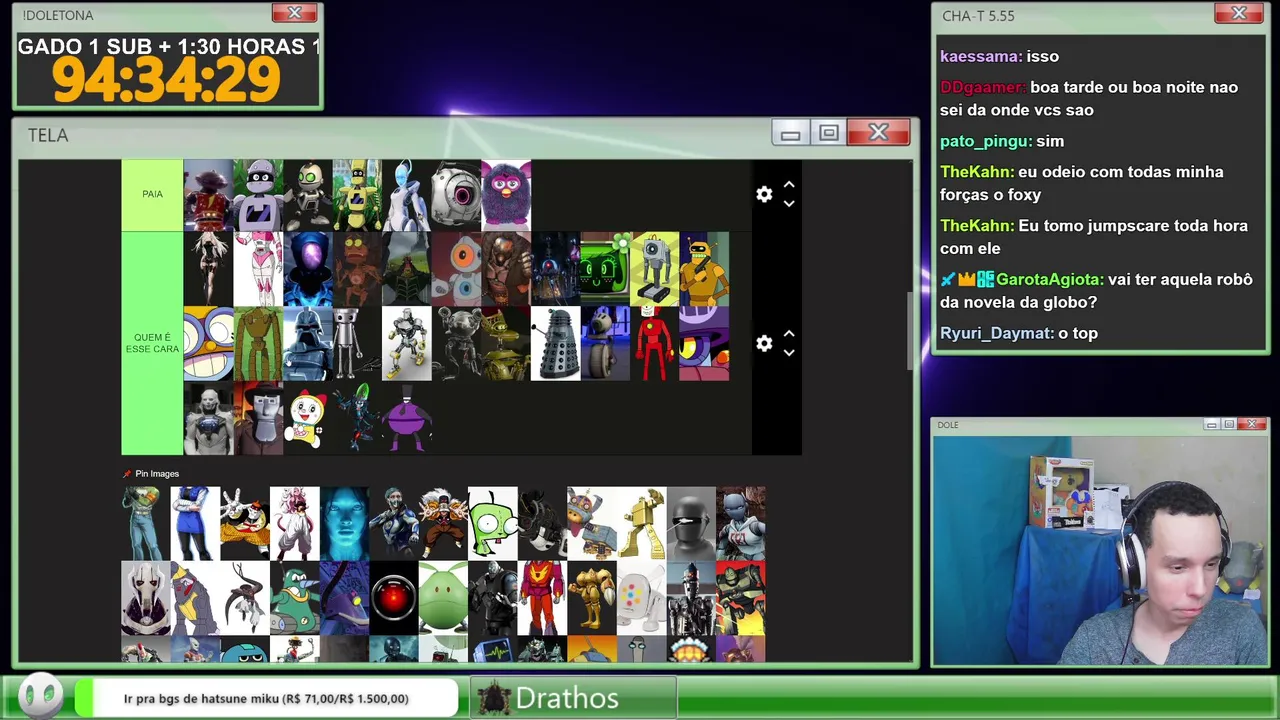This screenshot has height=720, width=1280.
Task: Choose the golden robot holding a gun
Action: click(x=704, y=269)
